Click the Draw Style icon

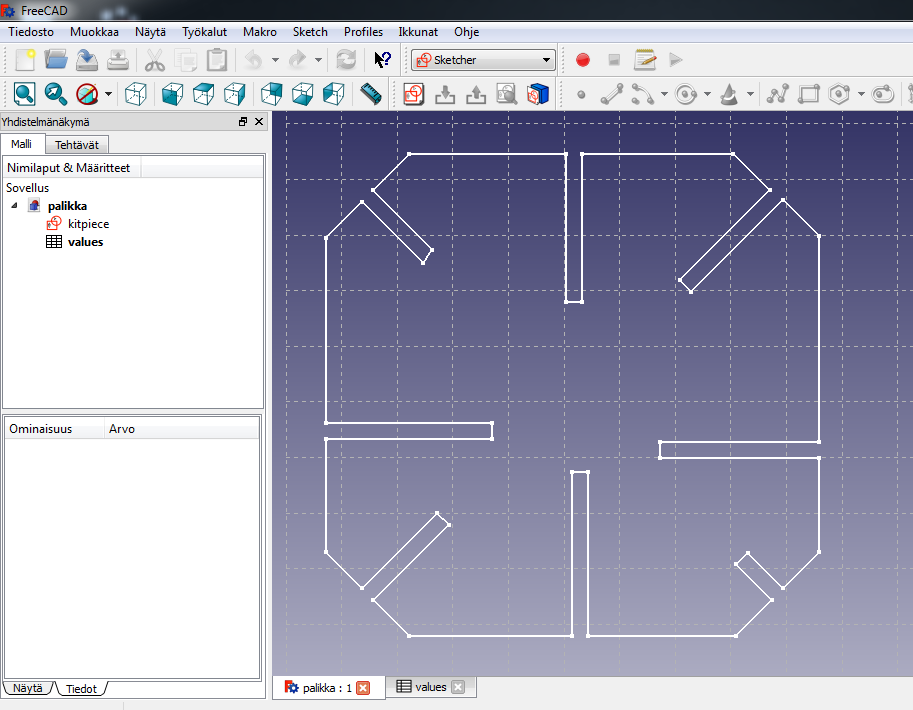click(87, 94)
